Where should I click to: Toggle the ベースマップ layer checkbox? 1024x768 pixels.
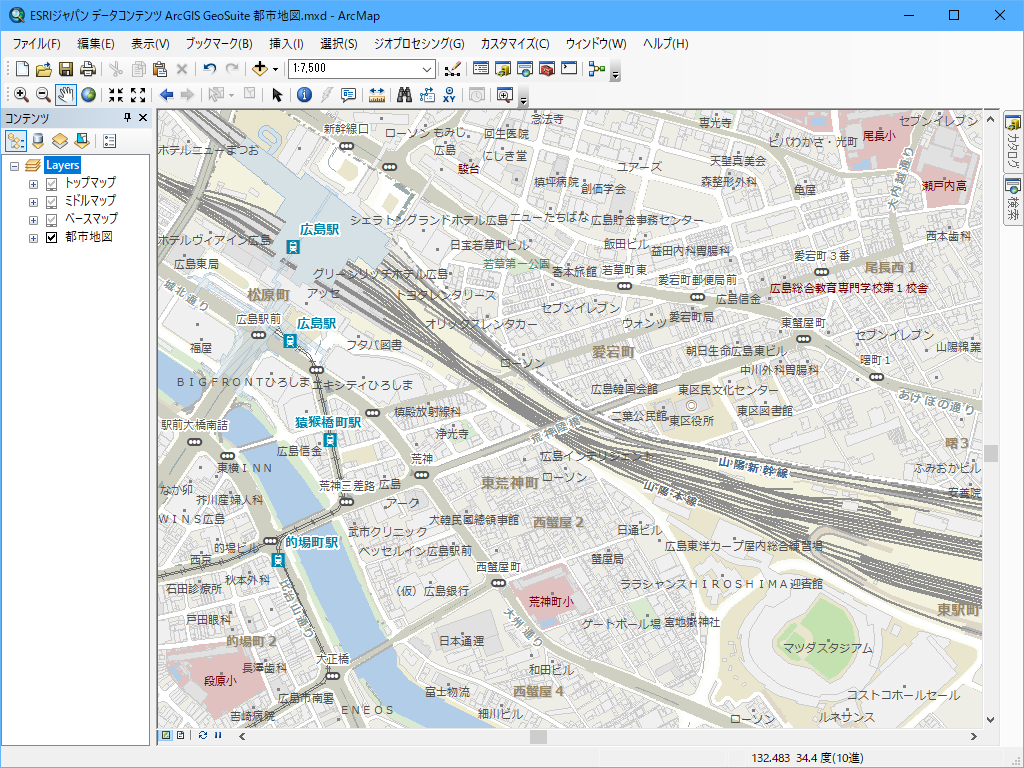pos(52,220)
